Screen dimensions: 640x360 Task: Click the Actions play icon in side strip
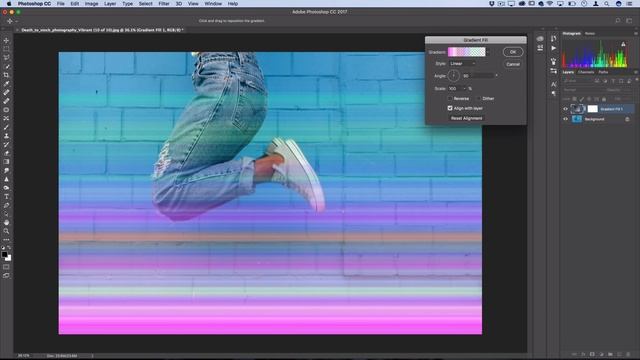click(553, 48)
